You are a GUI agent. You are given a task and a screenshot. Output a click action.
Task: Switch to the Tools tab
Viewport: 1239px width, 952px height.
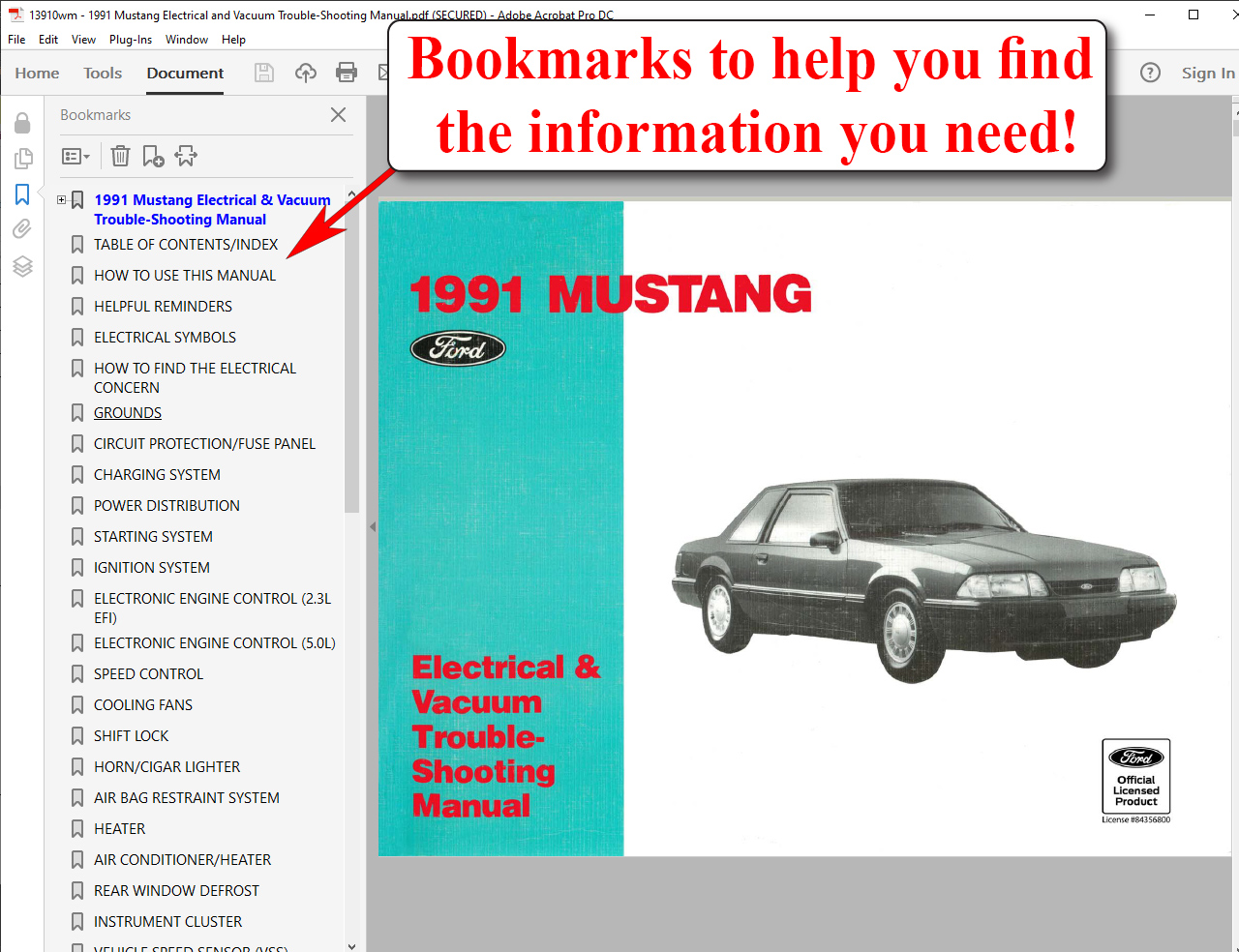click(103, 73)
